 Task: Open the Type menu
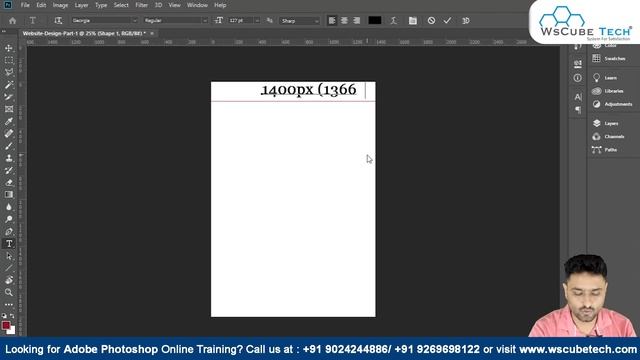click(x=101, y=5)
